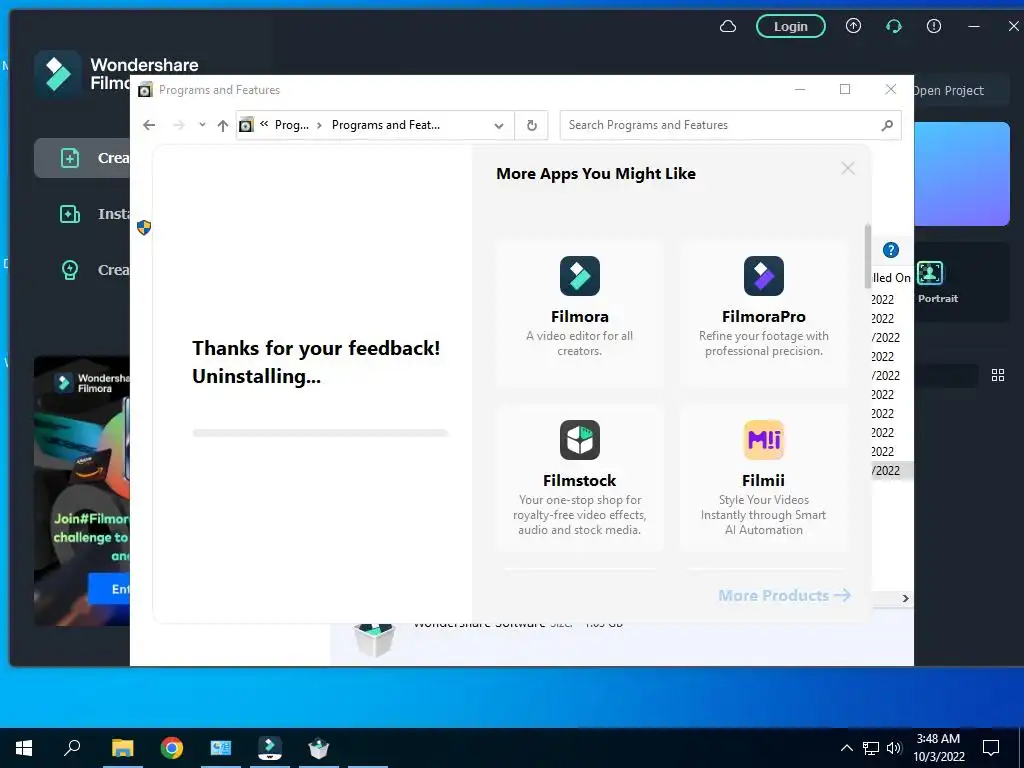Open the Filmora promo banner thumbnail
The image size is (1024, 768).
(x=82, y=490)
